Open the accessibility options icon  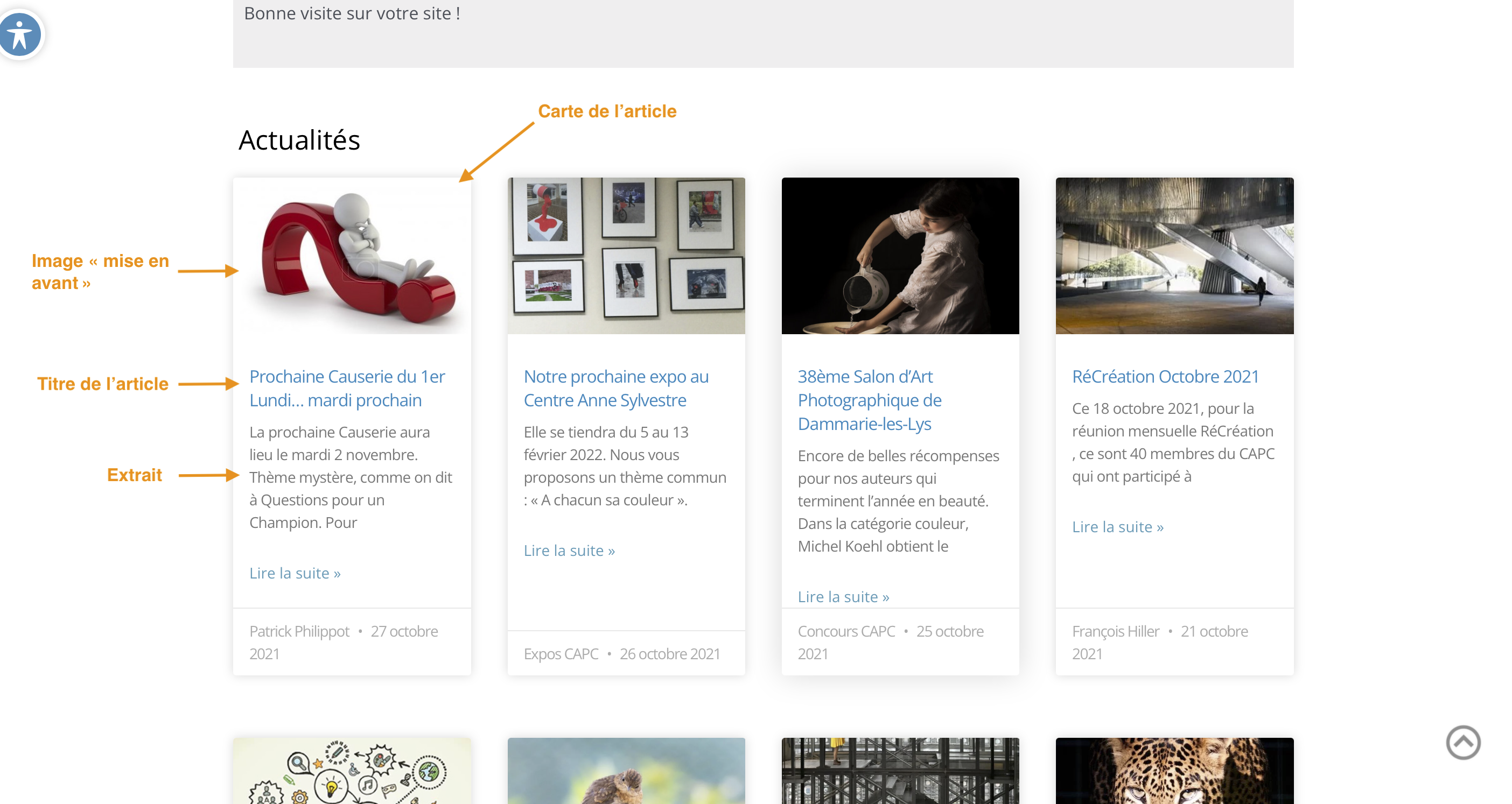tap(20, 34)
